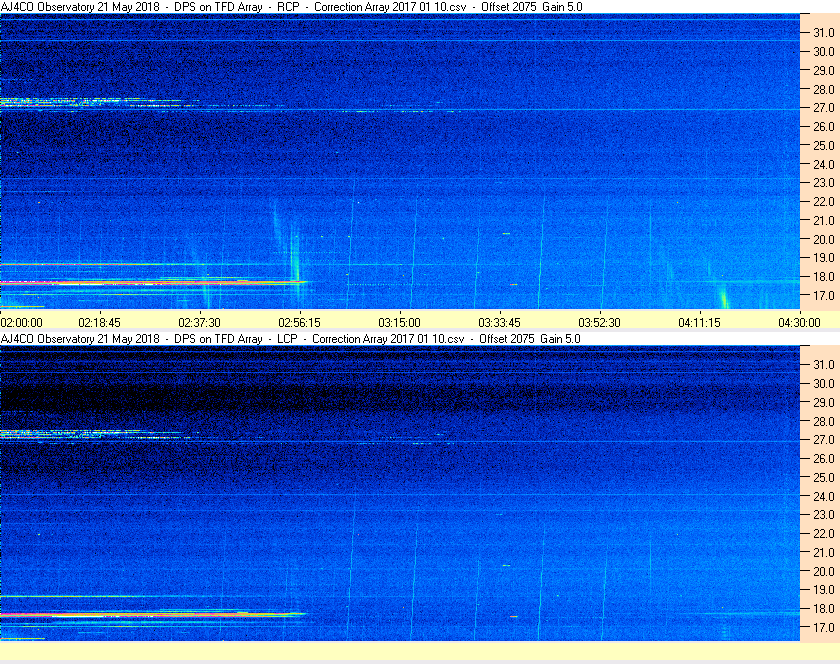Click the 25.0 frequency label on LCP axis

(824, 477)
